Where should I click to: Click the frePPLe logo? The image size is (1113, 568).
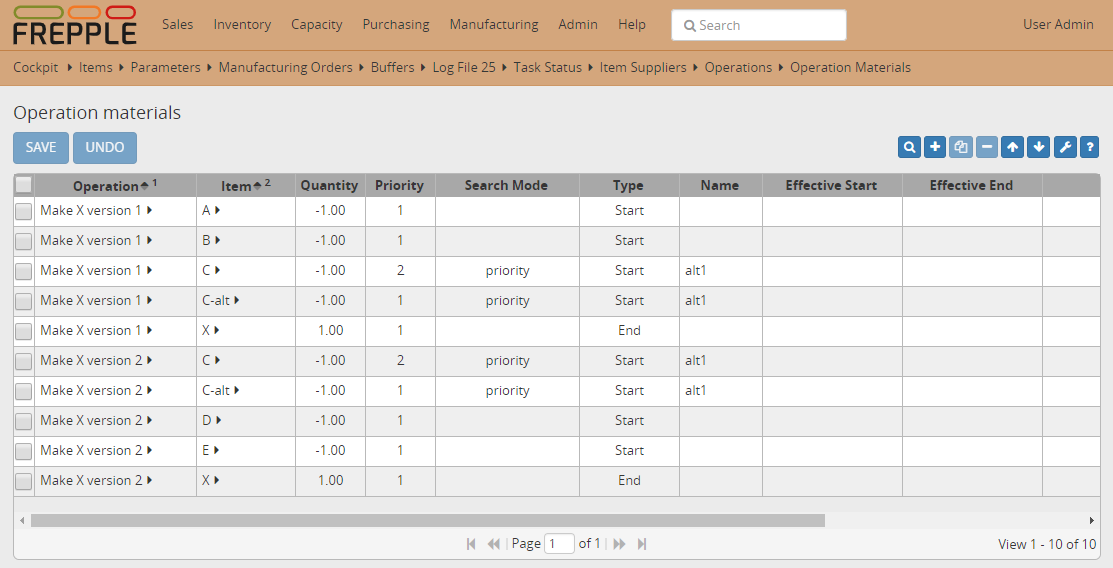pos(75,26)
